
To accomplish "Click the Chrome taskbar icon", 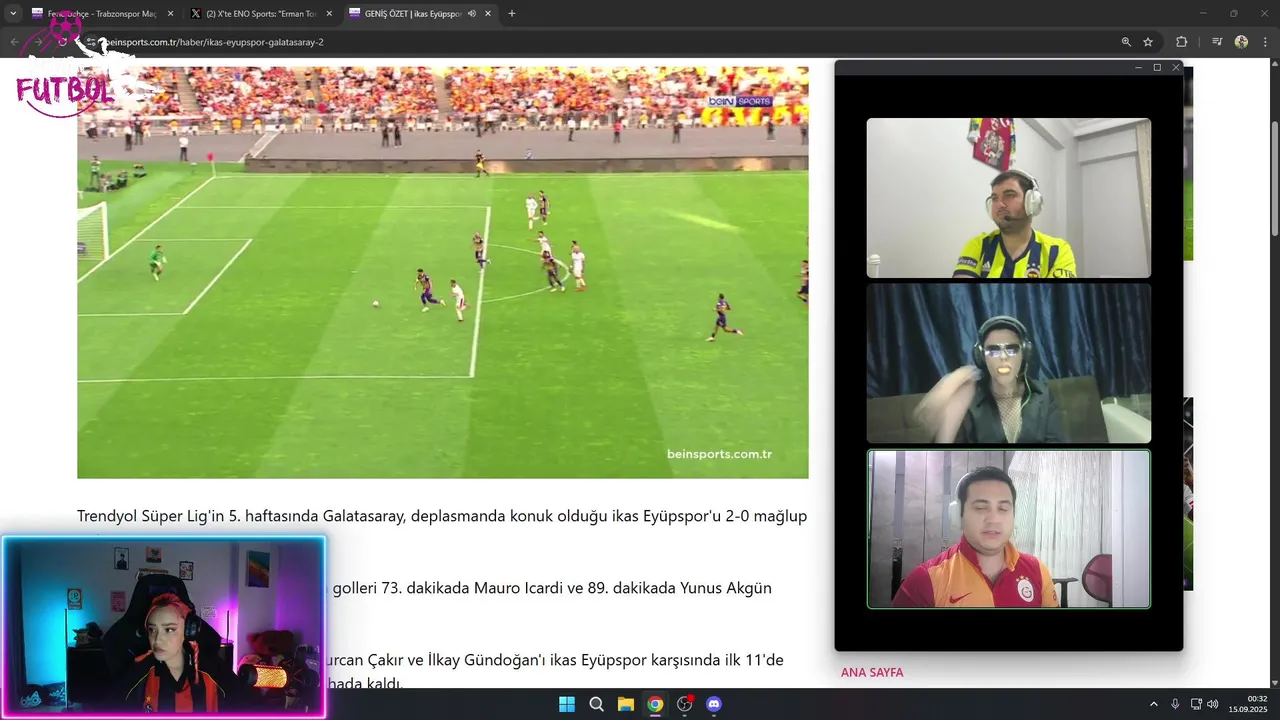I will tap(655, 704).
